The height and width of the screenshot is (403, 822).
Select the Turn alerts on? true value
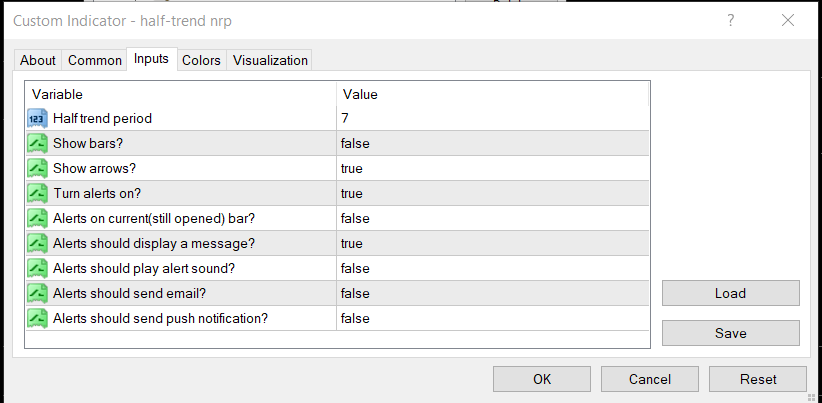(352, 194)
